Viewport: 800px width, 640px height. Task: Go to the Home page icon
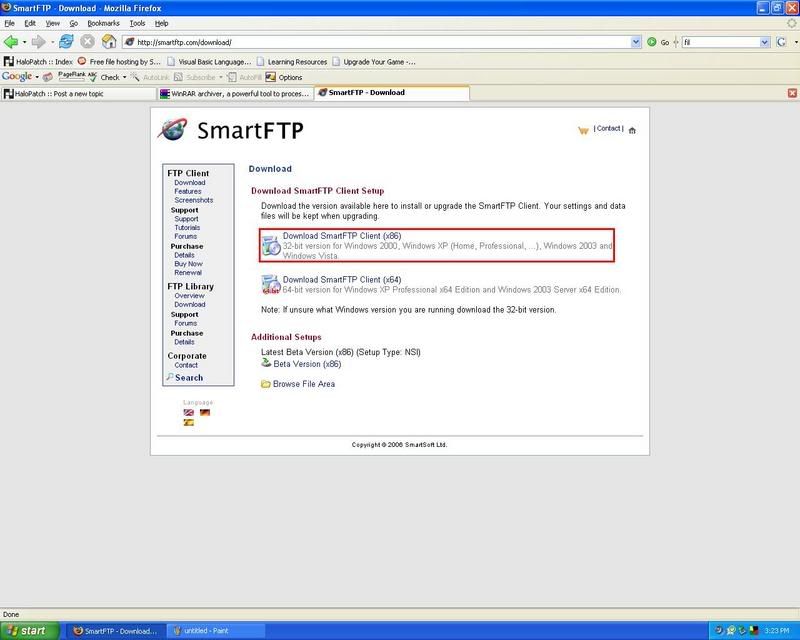(109, 41)
